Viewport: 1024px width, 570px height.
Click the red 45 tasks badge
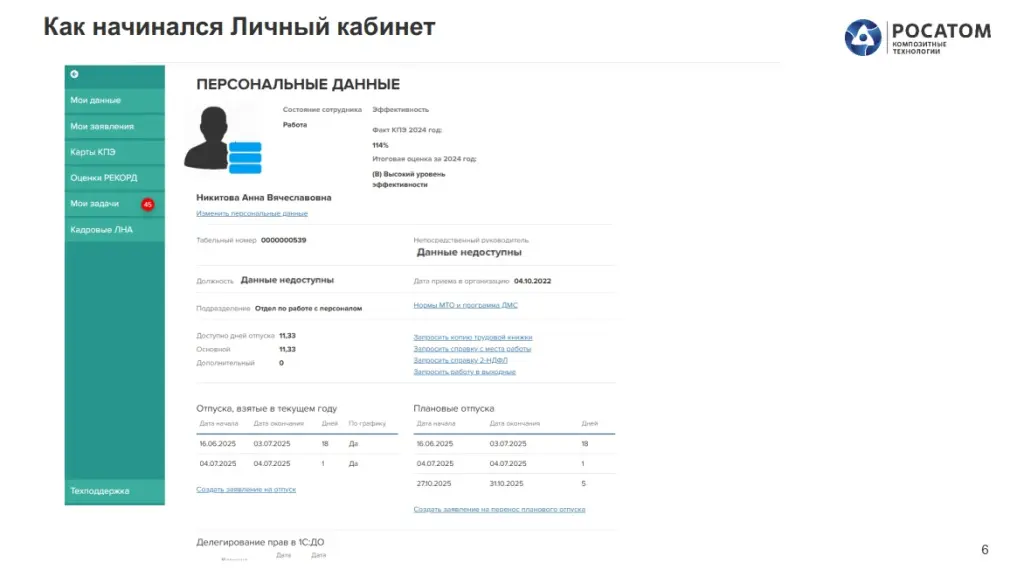pos(147,204)
